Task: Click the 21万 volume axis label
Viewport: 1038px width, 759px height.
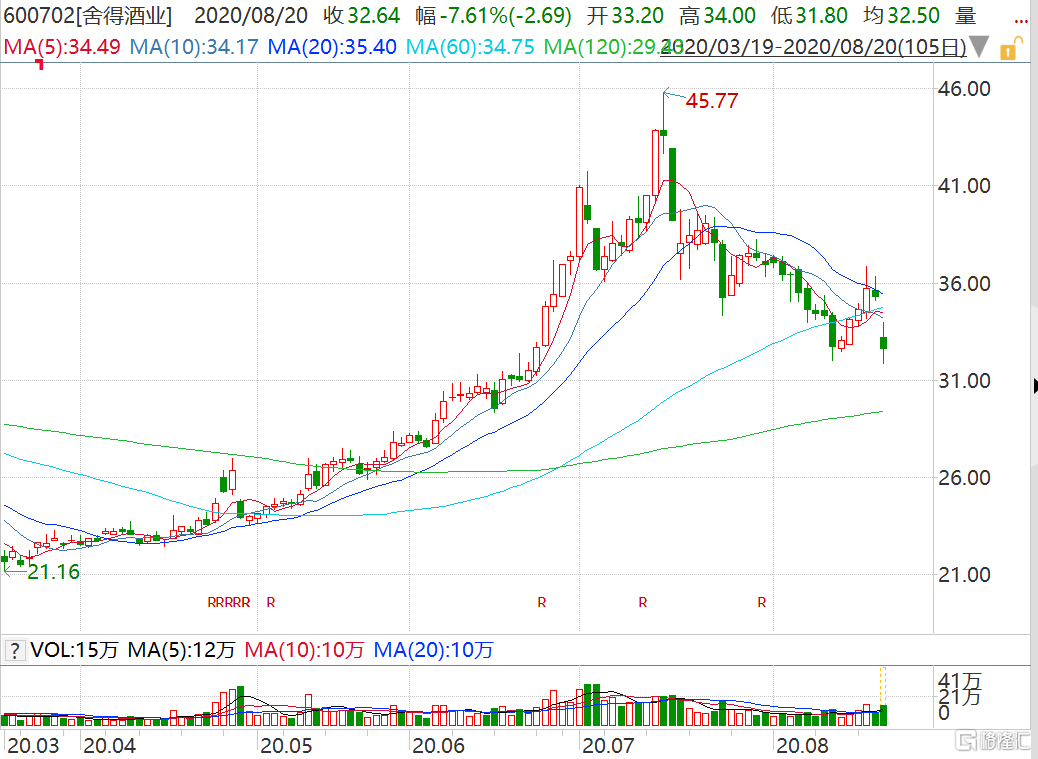Action: click(x=960, y=696)
